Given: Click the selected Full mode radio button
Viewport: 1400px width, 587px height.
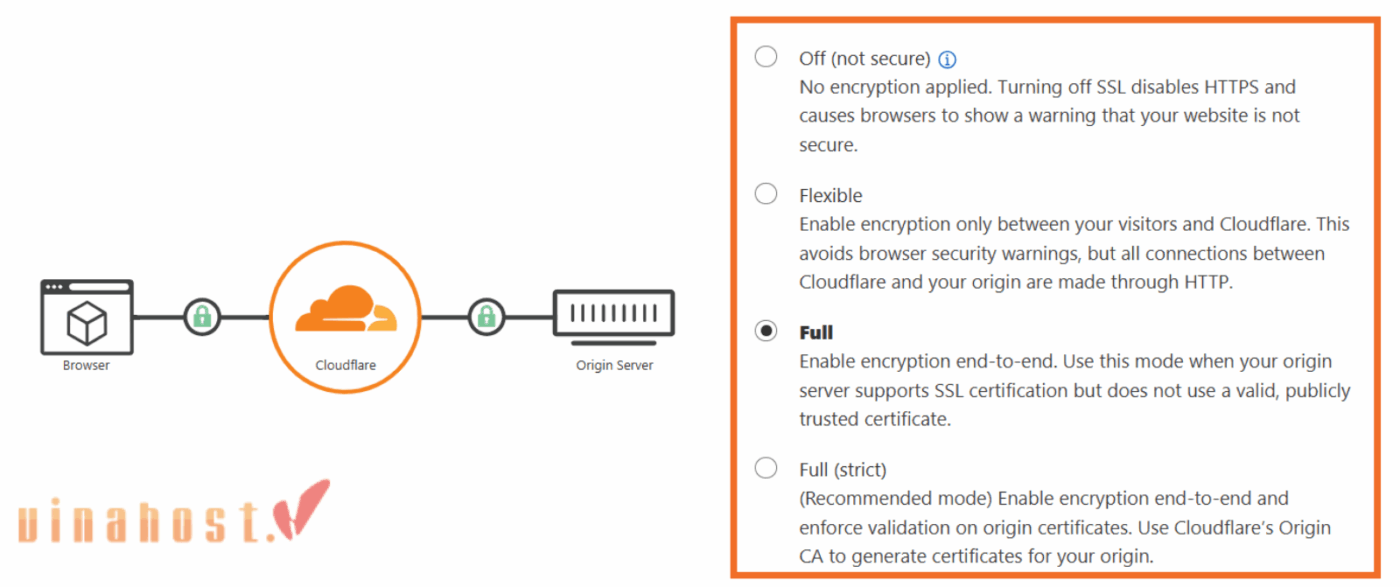Looking at the screenshot, I should point(765,331).
